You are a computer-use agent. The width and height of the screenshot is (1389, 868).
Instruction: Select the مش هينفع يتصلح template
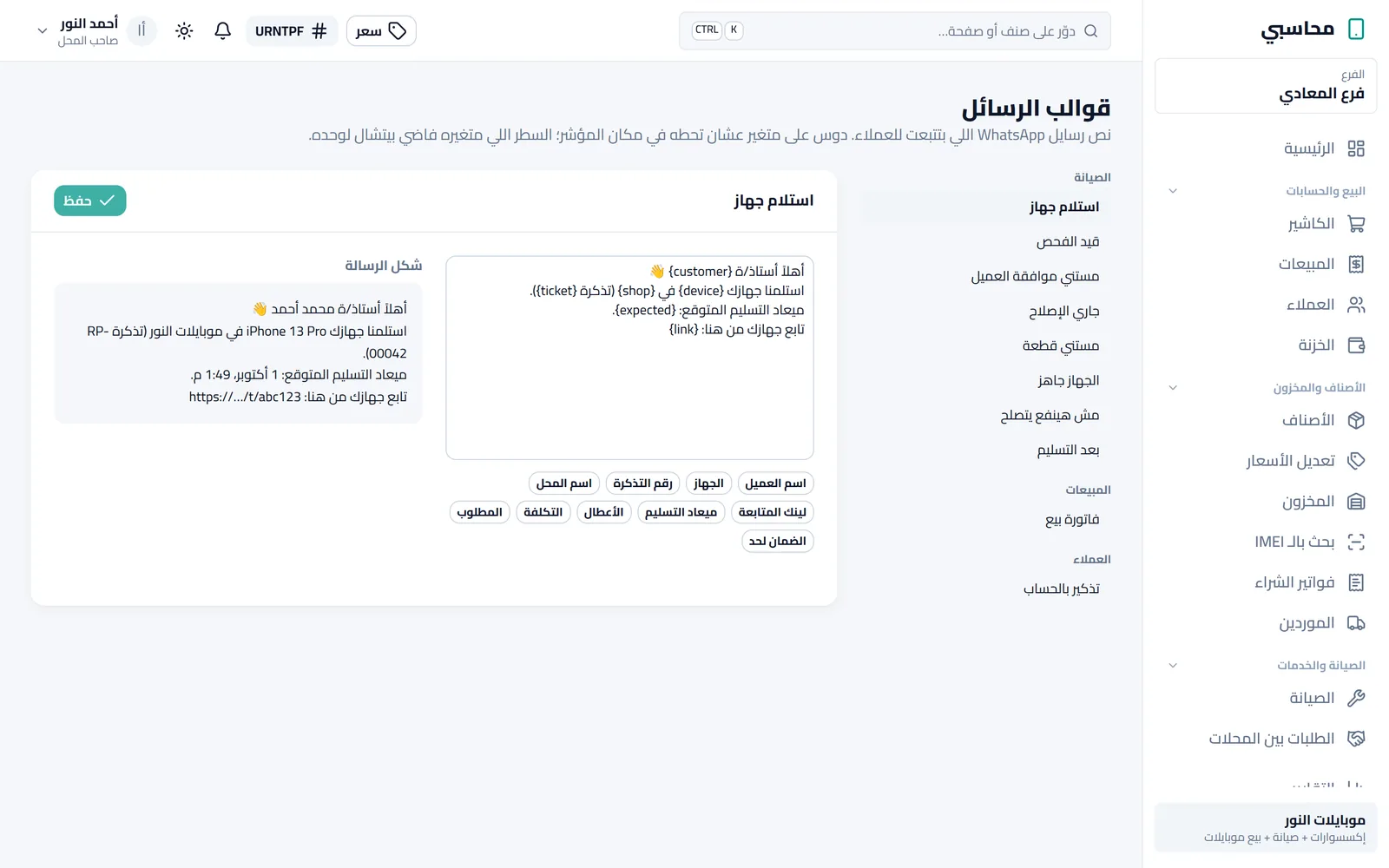tap(986, 415)
